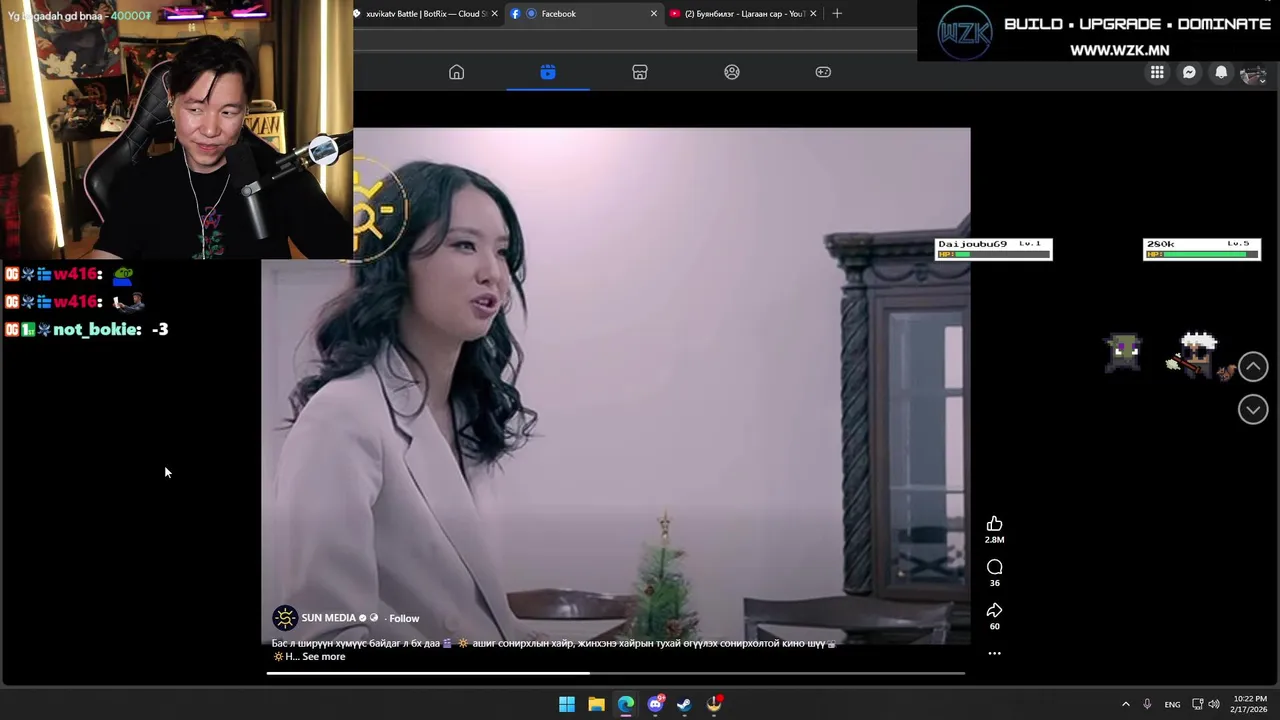Open the network tray icon
1280x720 pixels.
pos(1197,704)
